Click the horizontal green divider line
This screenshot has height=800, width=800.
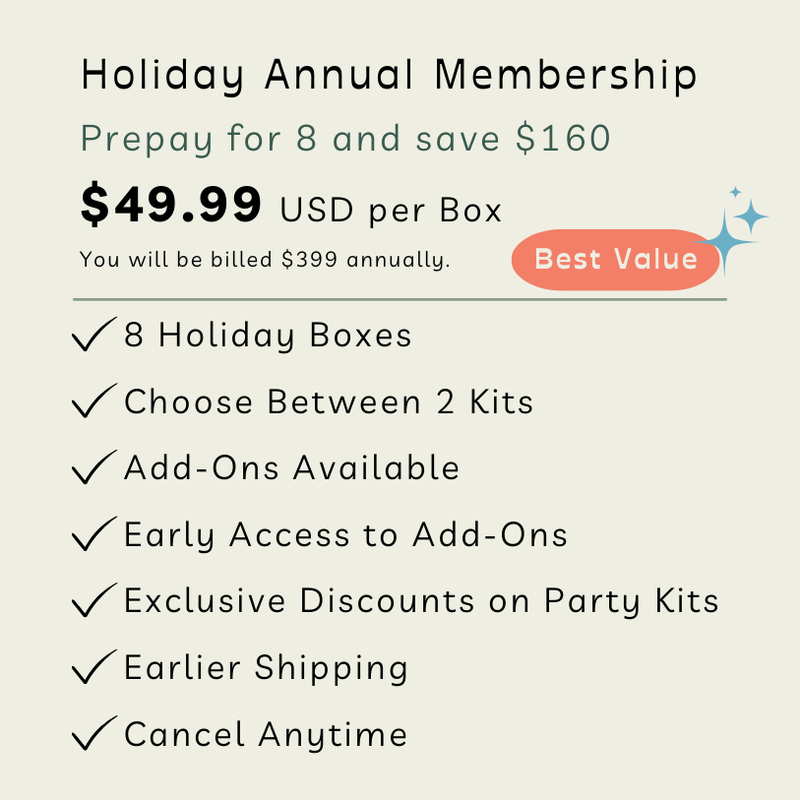click(399, 299)
